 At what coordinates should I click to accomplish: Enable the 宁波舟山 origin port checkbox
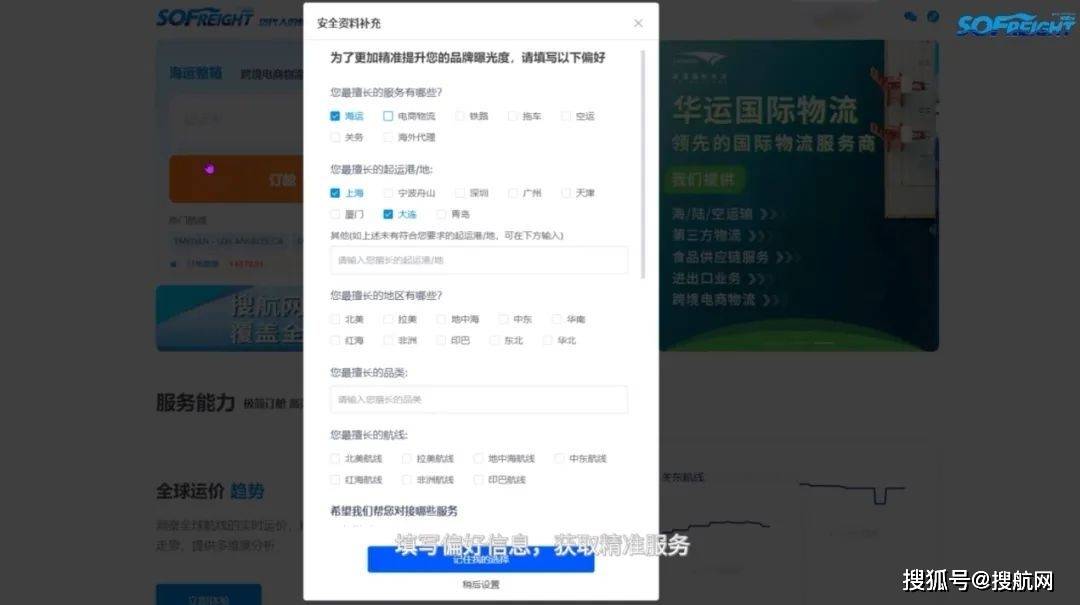pos(387,192)
